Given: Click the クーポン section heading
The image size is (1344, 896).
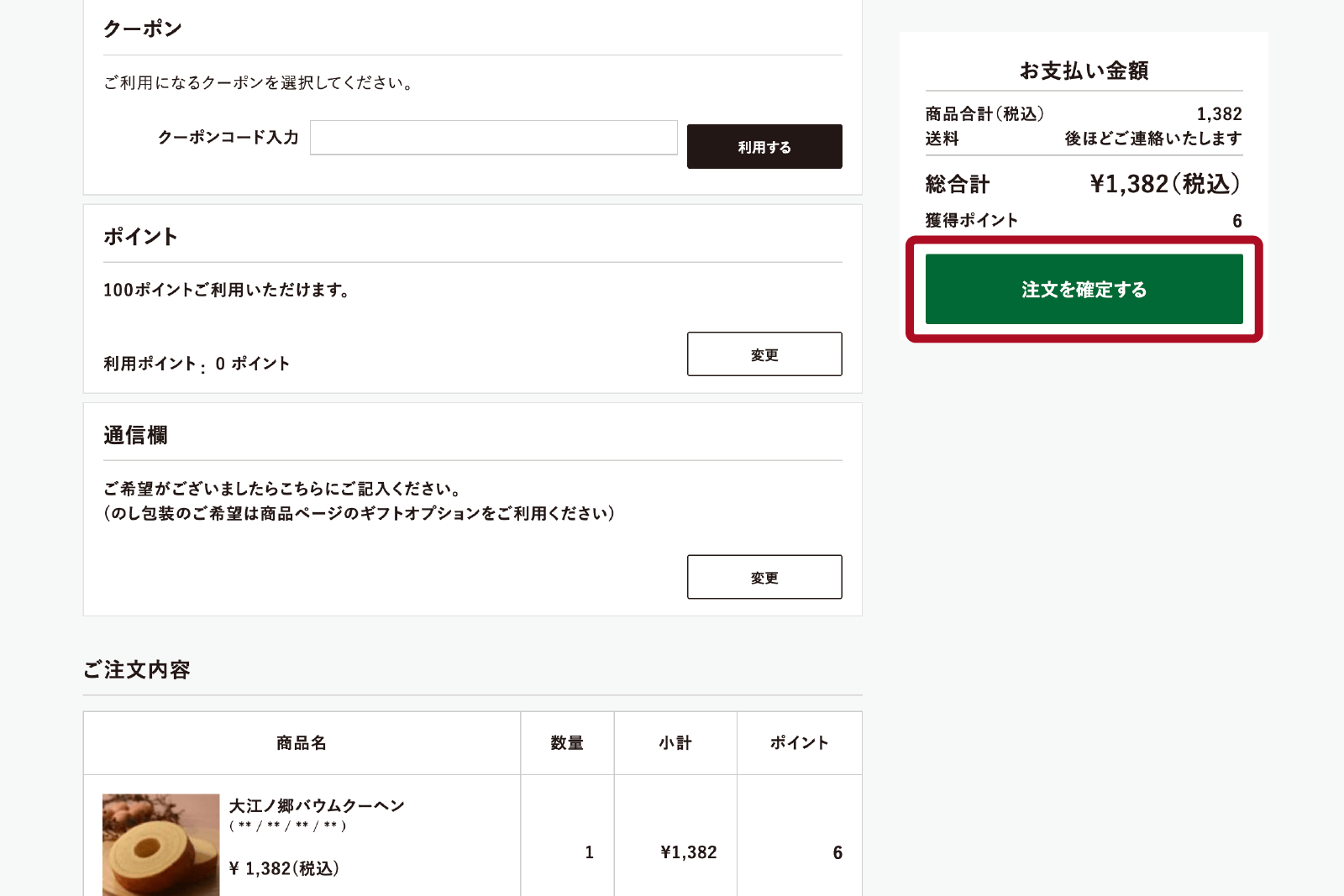Looking at the screenshot, I should coord(143,29).
